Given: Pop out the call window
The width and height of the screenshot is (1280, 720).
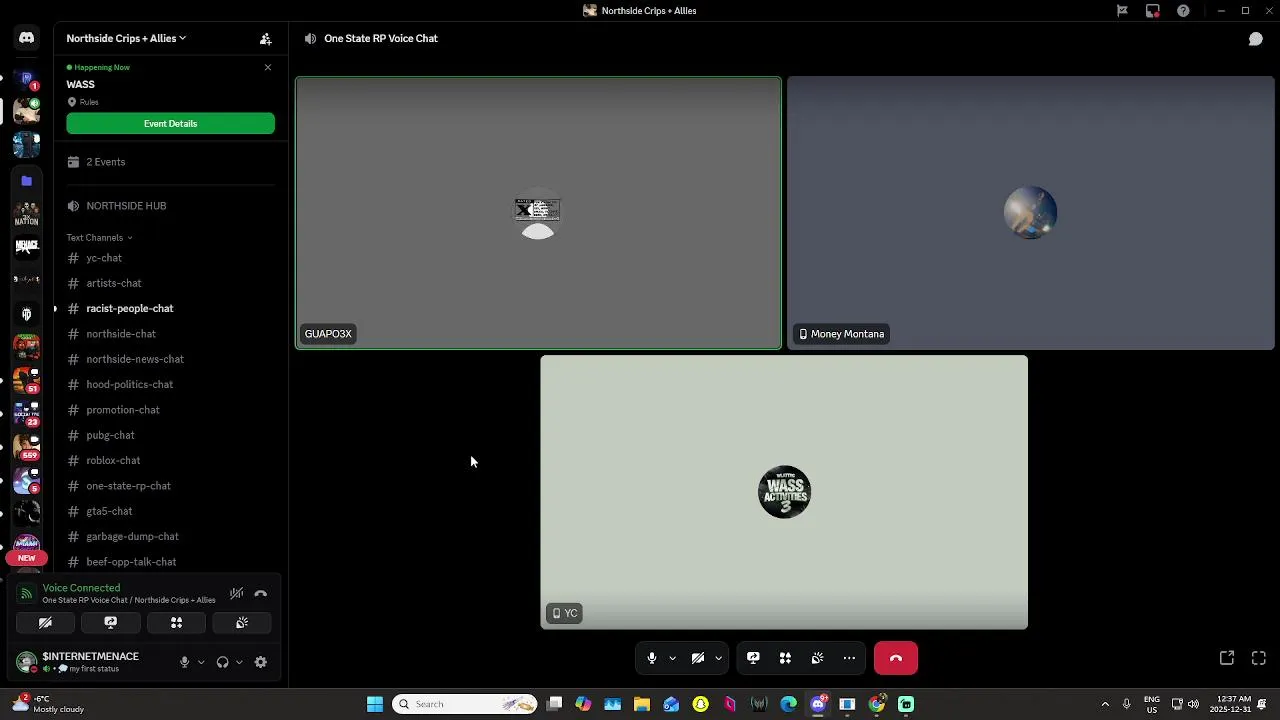Looking at the screenshot, I should [x=1227, y=658].
